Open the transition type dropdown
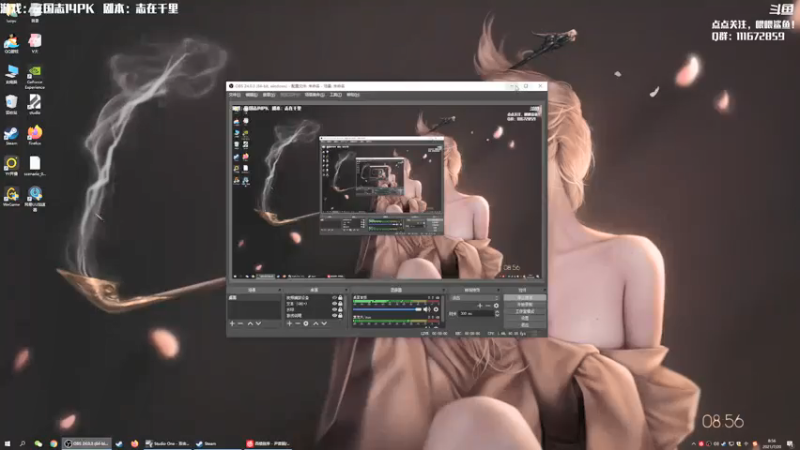The height and width of the screenshot is (450, 800). point(474,298)
